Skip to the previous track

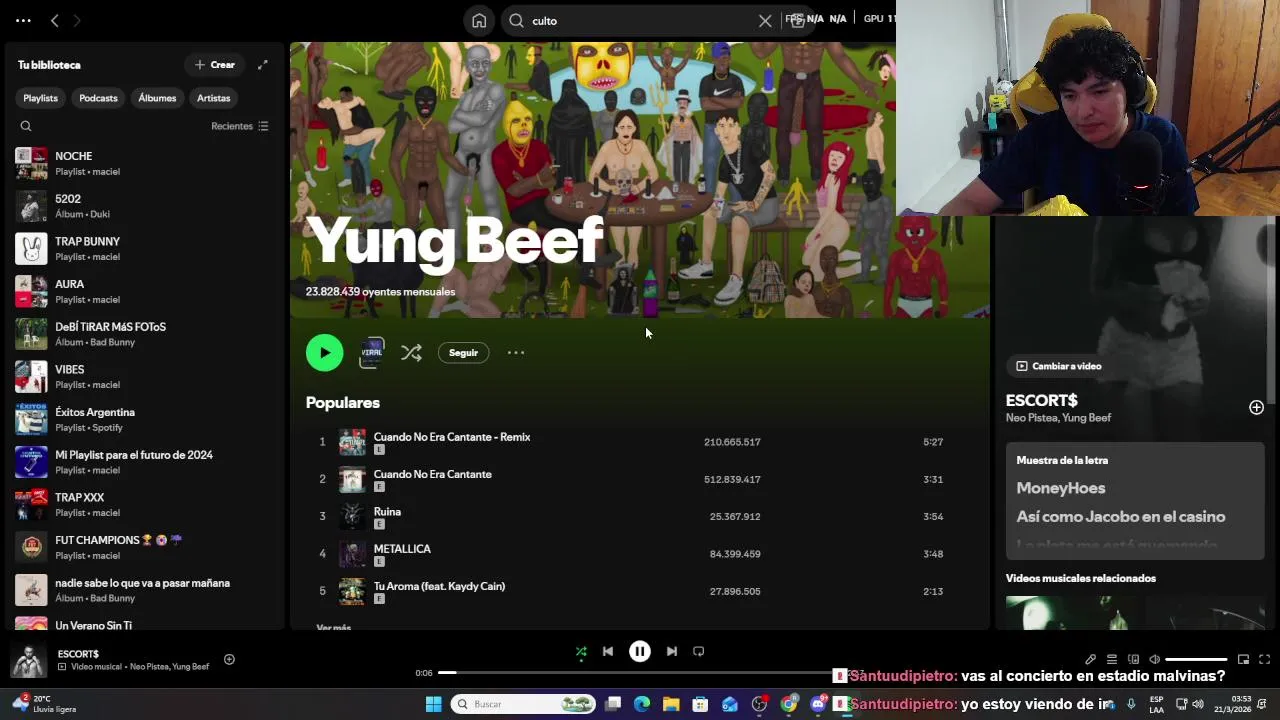pos(608,651)
